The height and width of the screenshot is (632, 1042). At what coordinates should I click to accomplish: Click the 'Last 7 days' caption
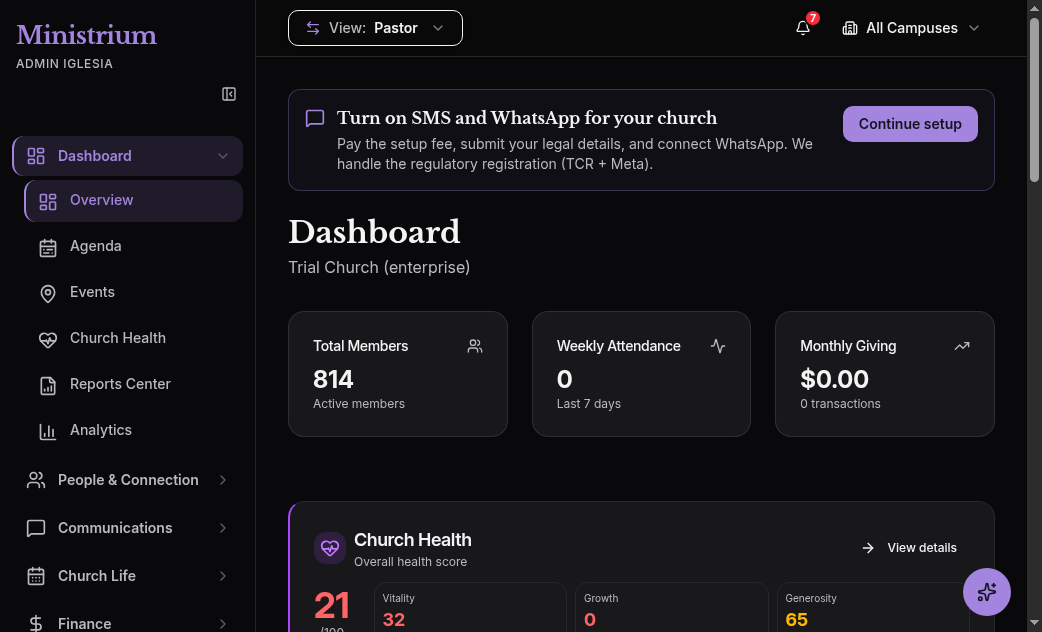click(x=589, y=403)
